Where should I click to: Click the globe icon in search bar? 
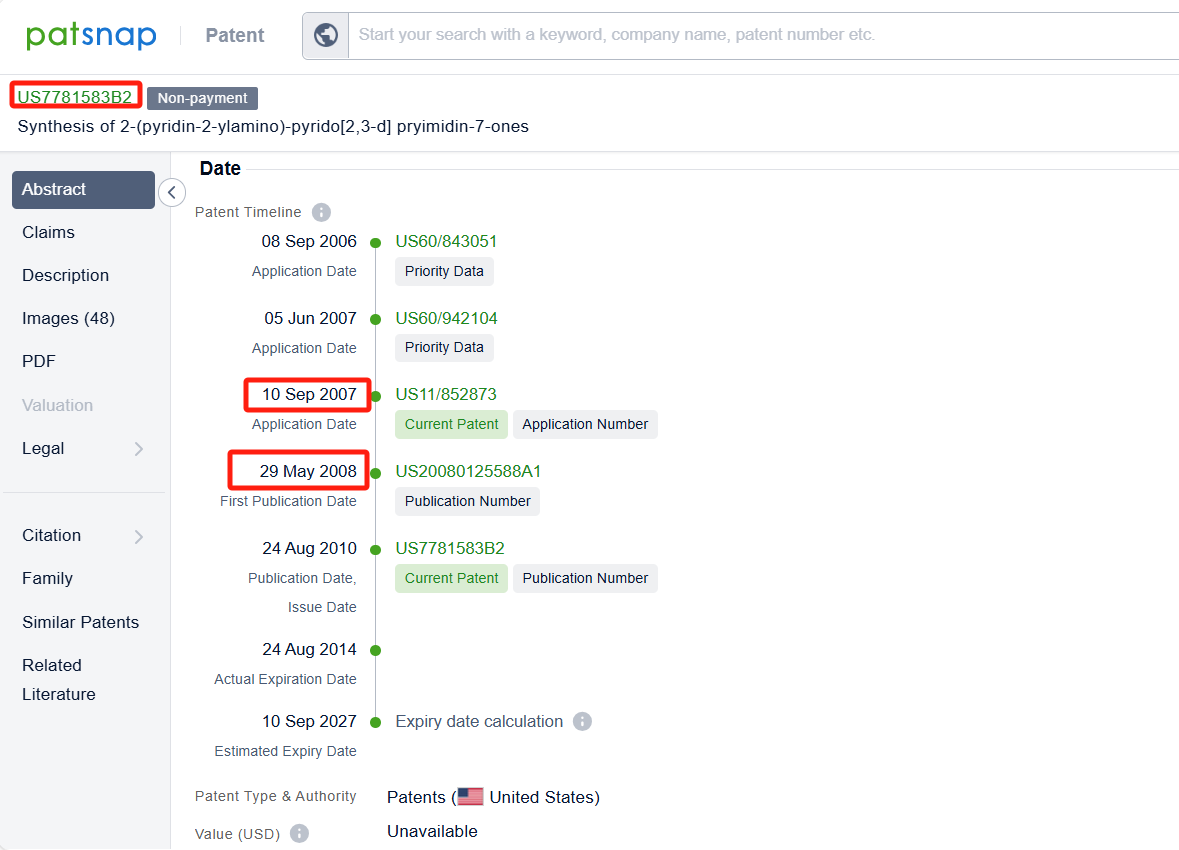click(326, 36)
